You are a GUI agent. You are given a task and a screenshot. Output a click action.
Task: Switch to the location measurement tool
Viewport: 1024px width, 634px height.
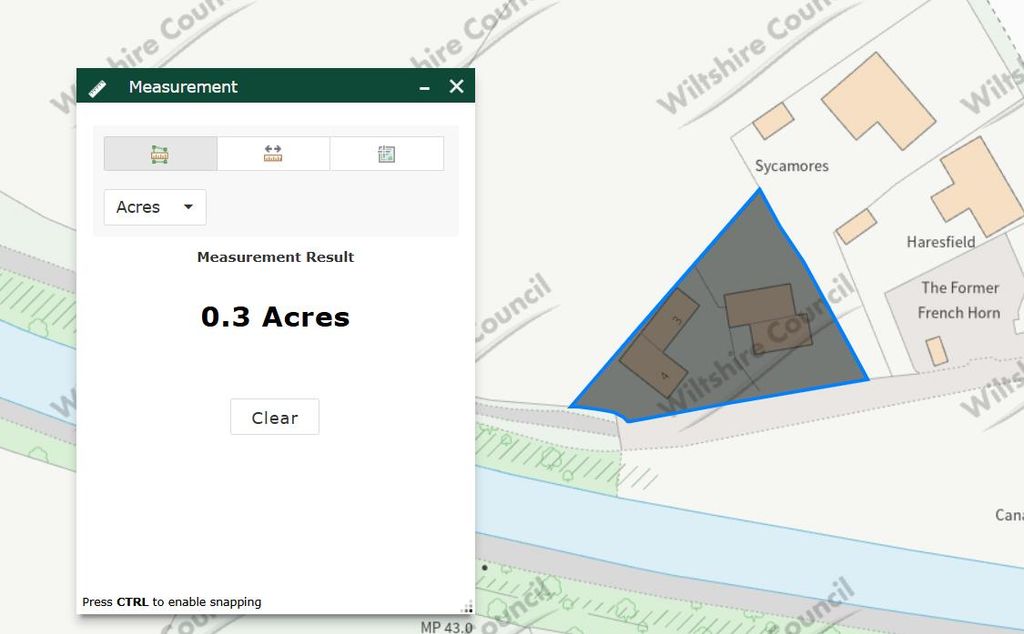(x=387, y=153)
